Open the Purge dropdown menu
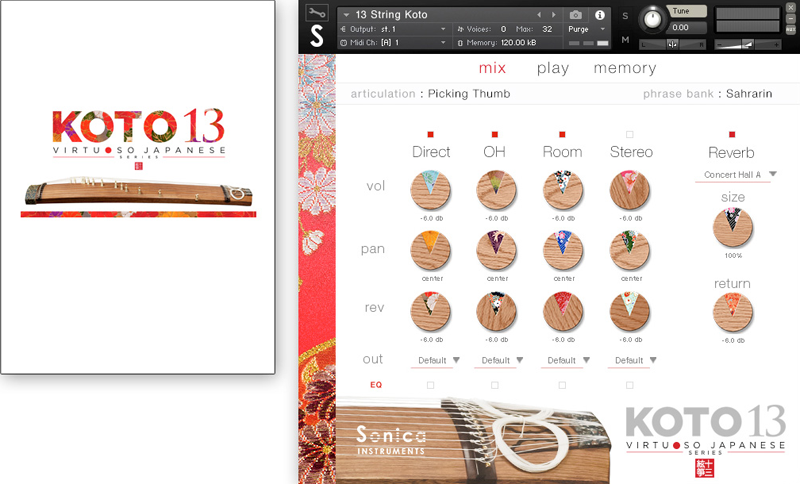800x484 pixels. pyautogui.click(x=603, y=29)
